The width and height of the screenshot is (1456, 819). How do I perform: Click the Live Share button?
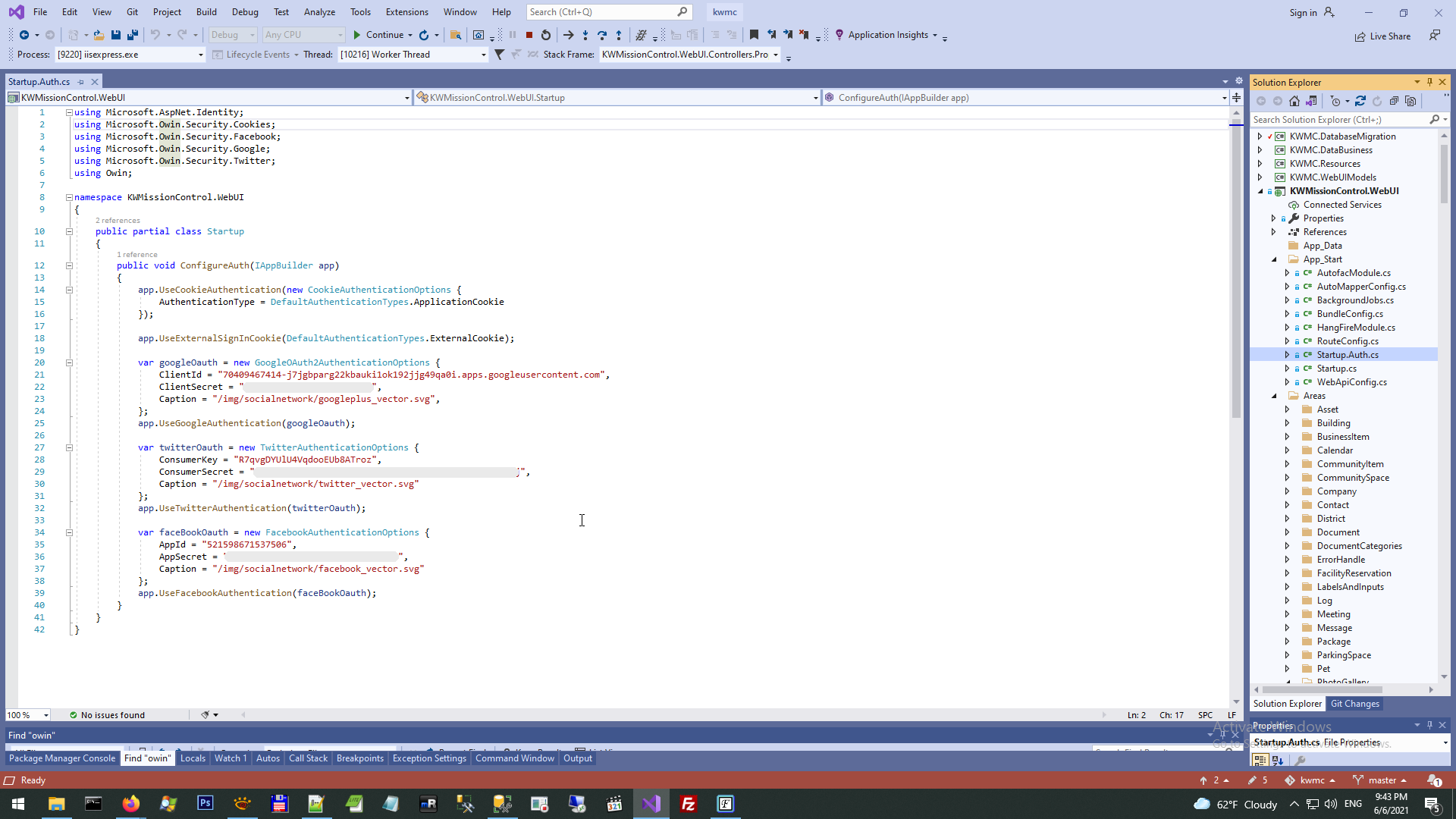1383,36
